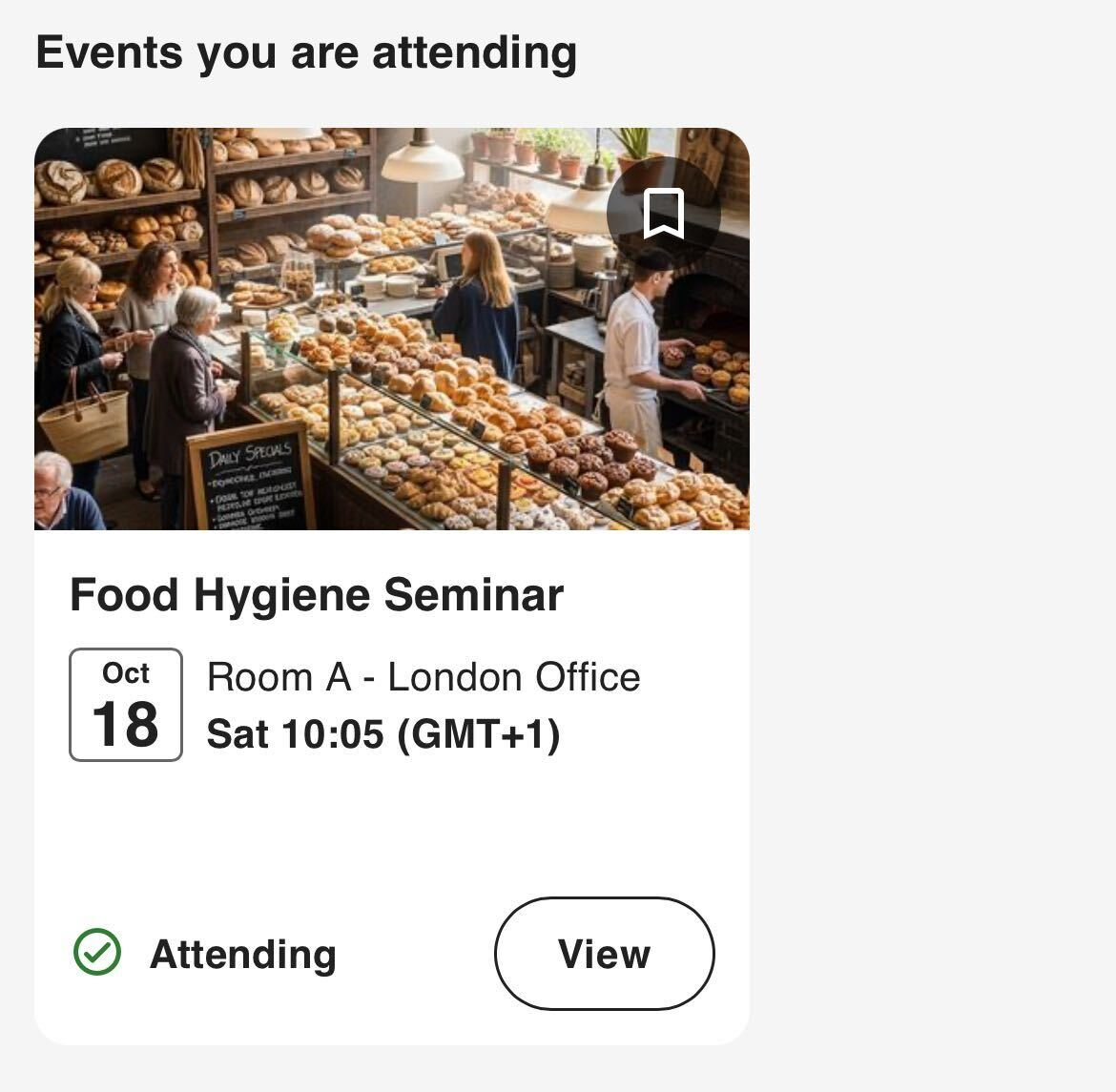Click the month label Oct
Viewport: 1116px width, 1092px height.
pyautogui.click(x=126, y=673)
